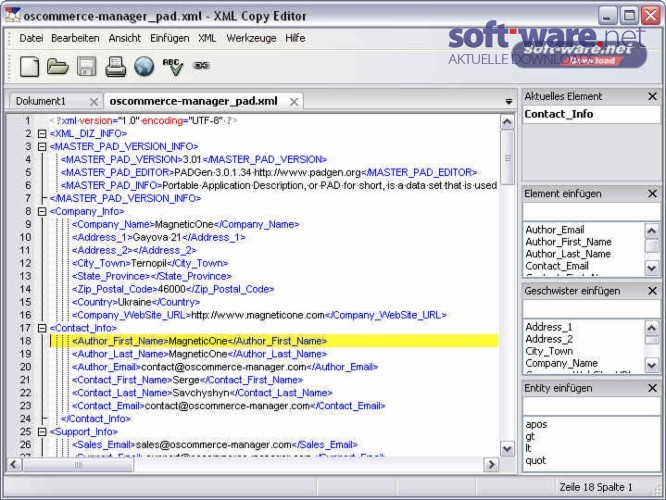Click the horizontal scrollbar left arrow

[x=14, y=464]
